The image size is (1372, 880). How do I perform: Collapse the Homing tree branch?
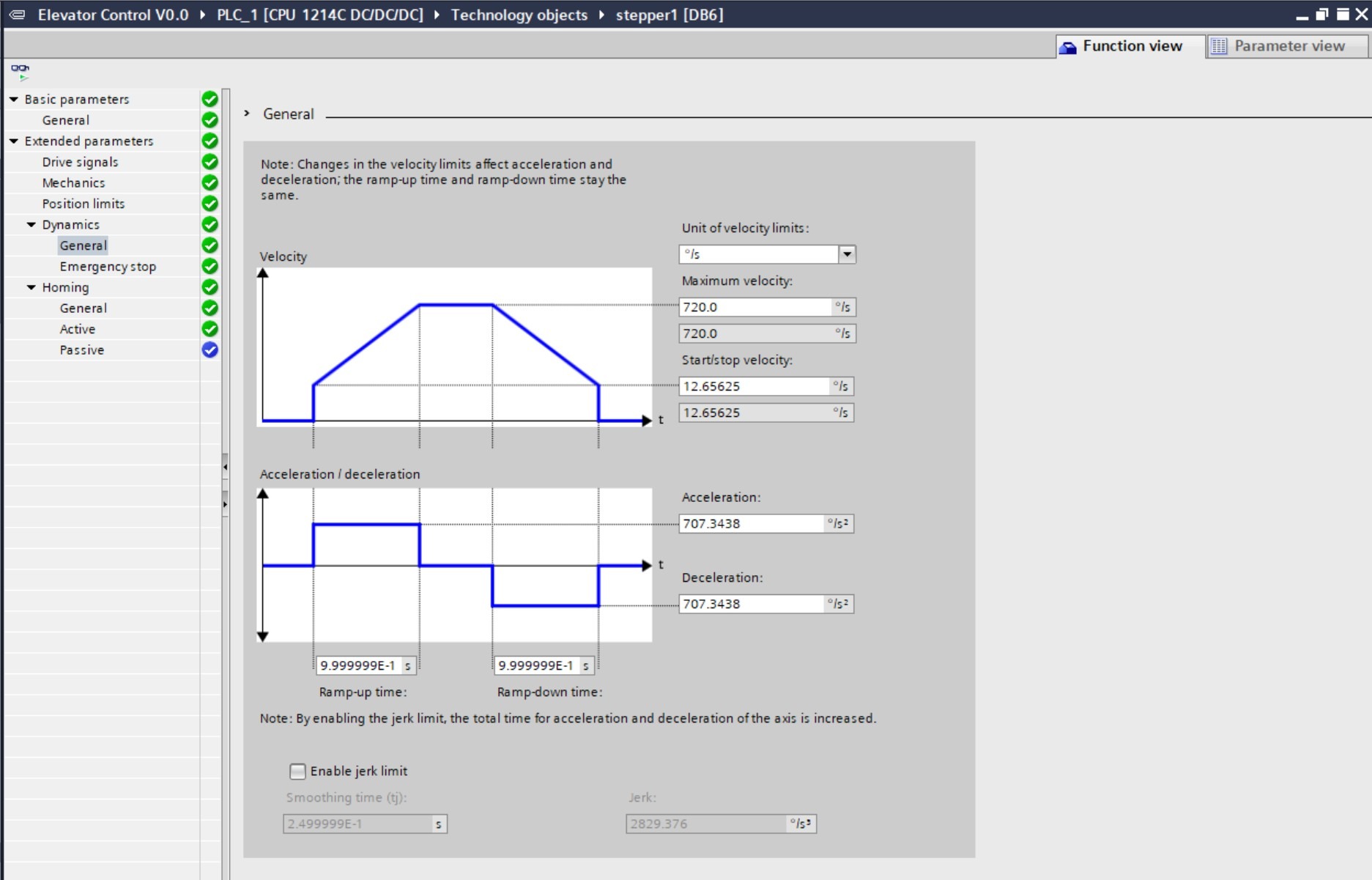click(31, 287)
